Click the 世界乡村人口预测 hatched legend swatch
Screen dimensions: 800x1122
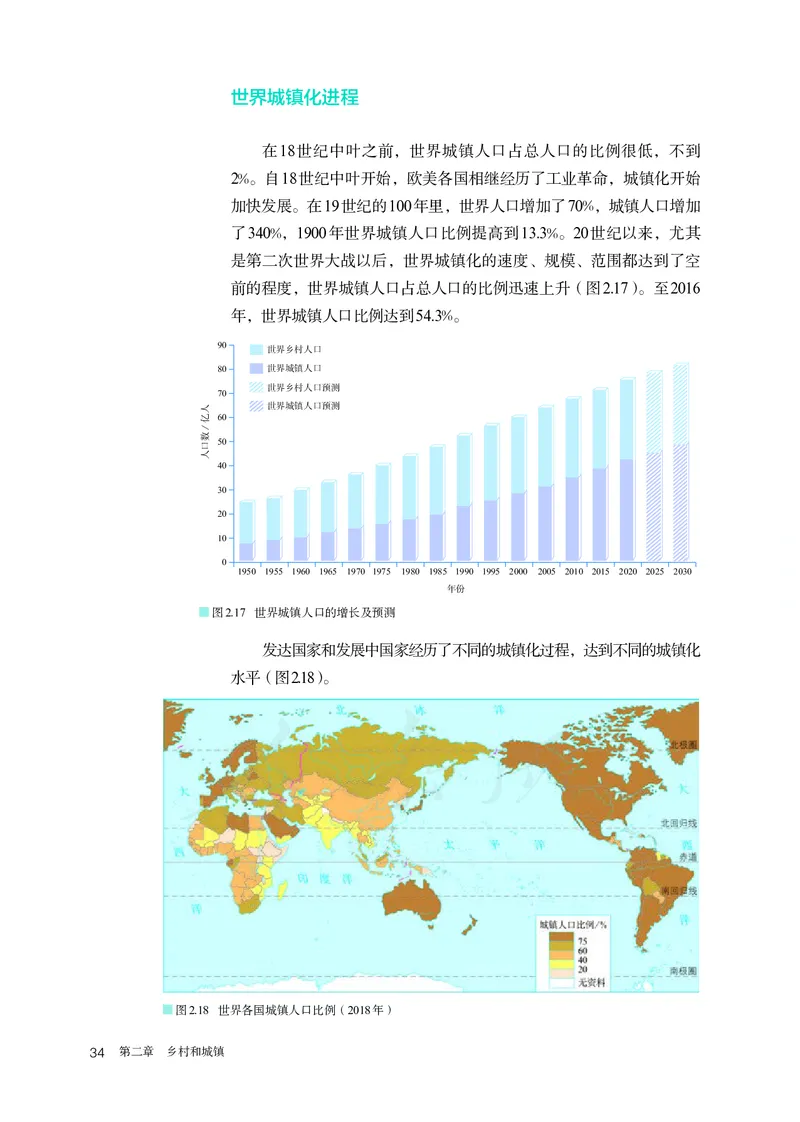[255, 388]
